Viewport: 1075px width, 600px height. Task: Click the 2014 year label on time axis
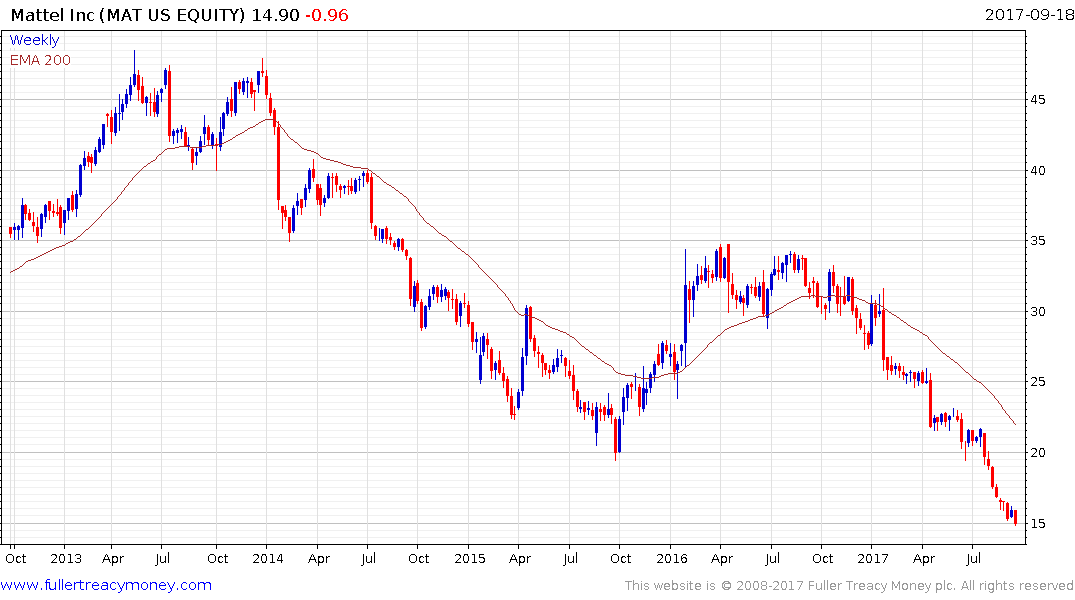[x=267, y=558]
